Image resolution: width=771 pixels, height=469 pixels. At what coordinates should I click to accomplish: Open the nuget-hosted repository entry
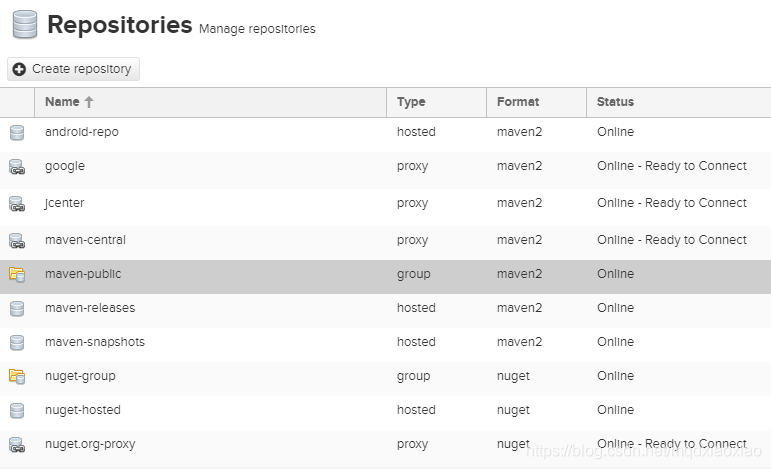coord(83,410)
